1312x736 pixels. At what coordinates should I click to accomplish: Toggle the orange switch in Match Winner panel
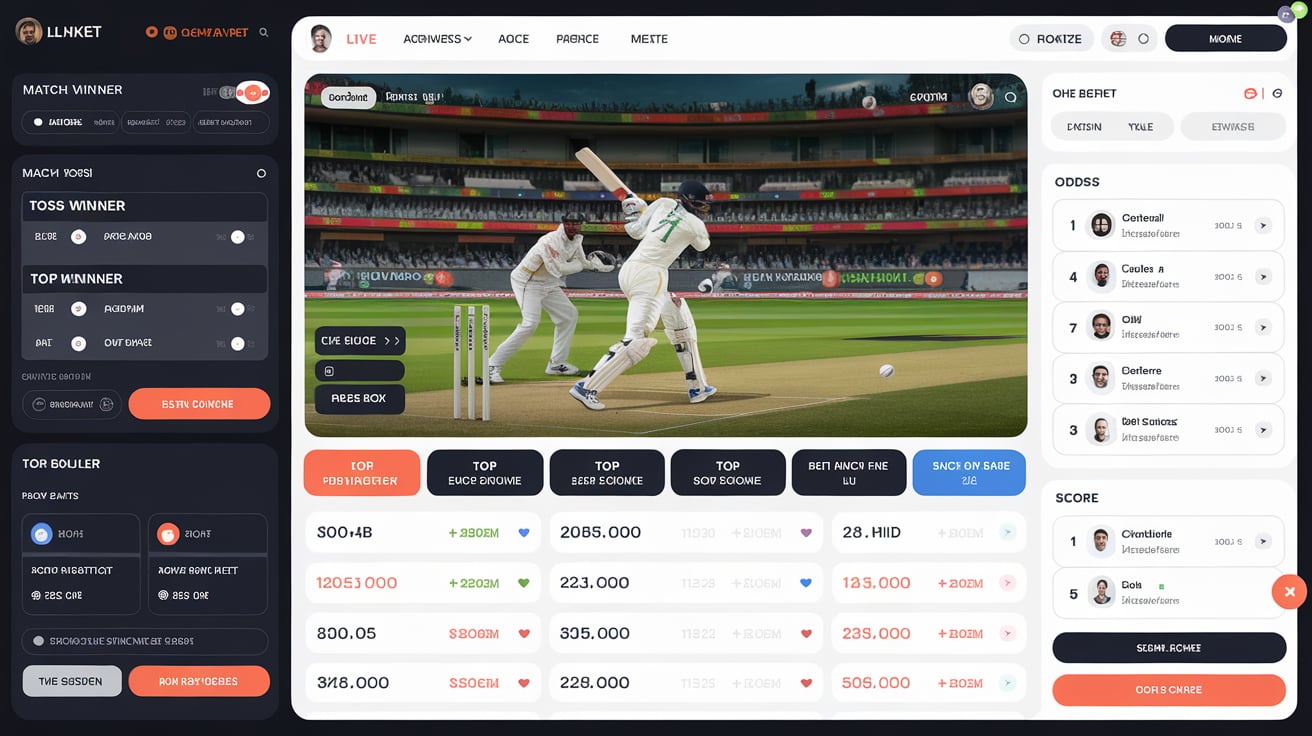click(251, 93)
